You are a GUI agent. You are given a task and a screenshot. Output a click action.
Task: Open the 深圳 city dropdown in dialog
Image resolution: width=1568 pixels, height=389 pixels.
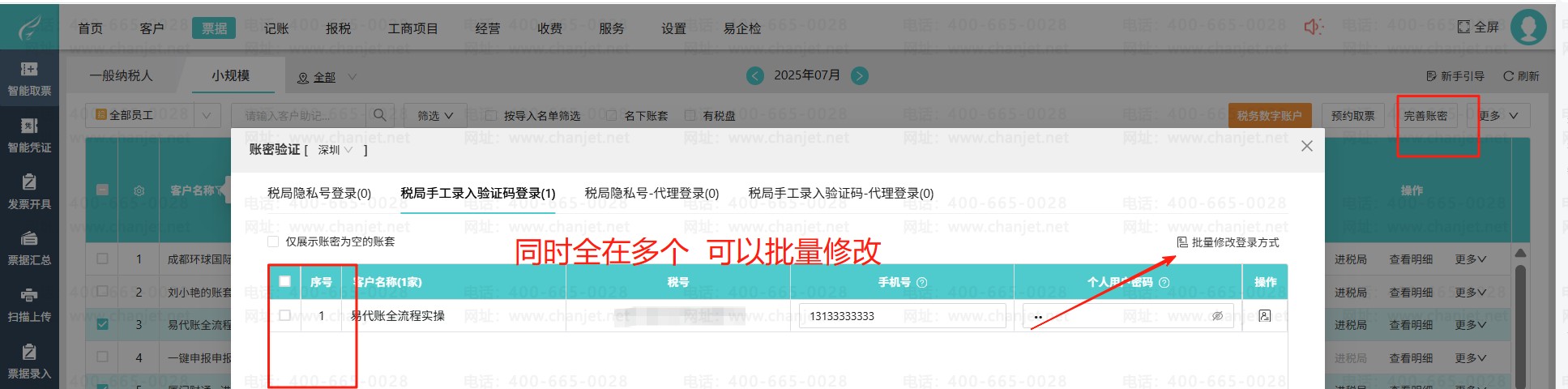click(x=335, y=150)
